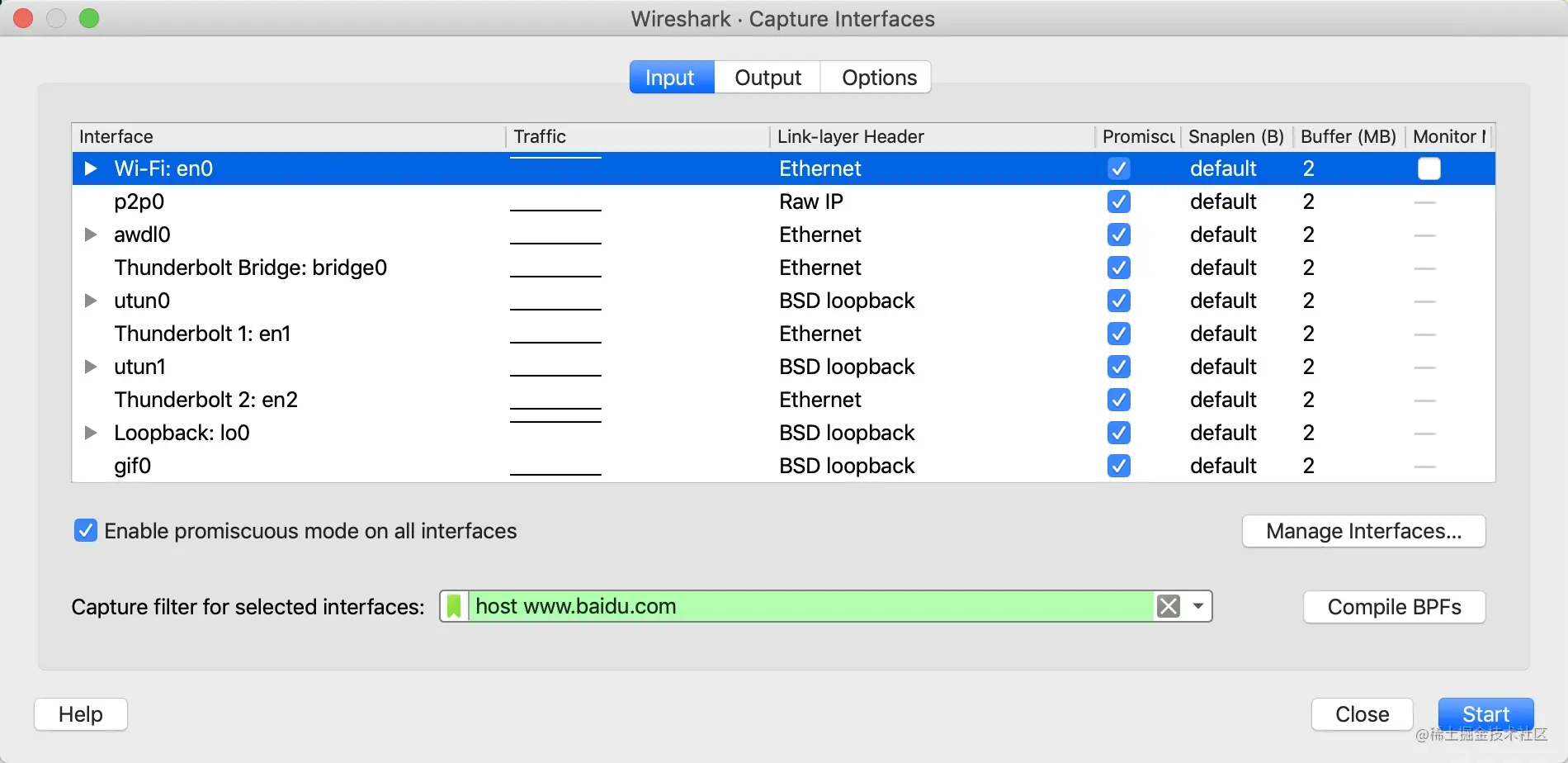
Task: Toggle promiscuous checkbox for p2p0
Action: [1119, 201]
